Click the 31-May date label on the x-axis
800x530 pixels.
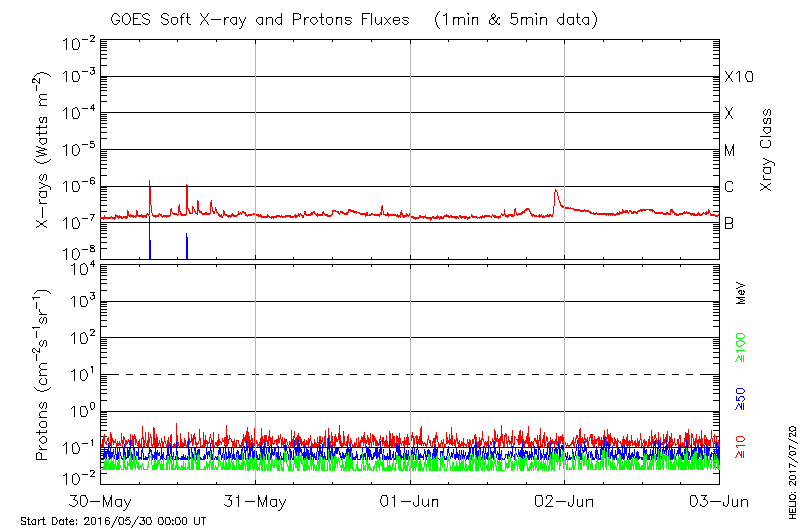pos(255,501)
